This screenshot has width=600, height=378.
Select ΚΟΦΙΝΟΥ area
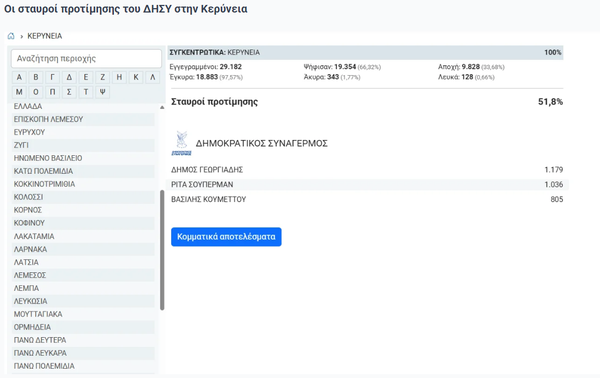[83, 223]
